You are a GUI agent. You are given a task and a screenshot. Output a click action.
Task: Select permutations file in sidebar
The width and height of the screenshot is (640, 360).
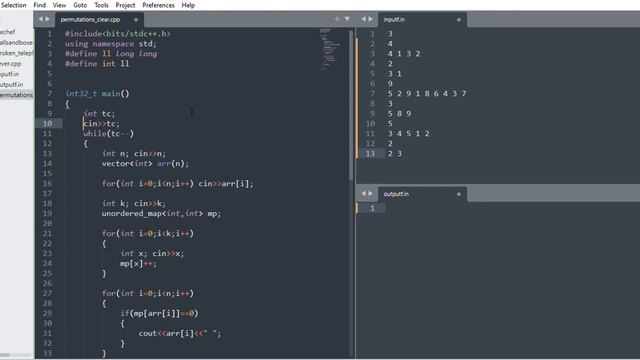click(x=16, y=95)
